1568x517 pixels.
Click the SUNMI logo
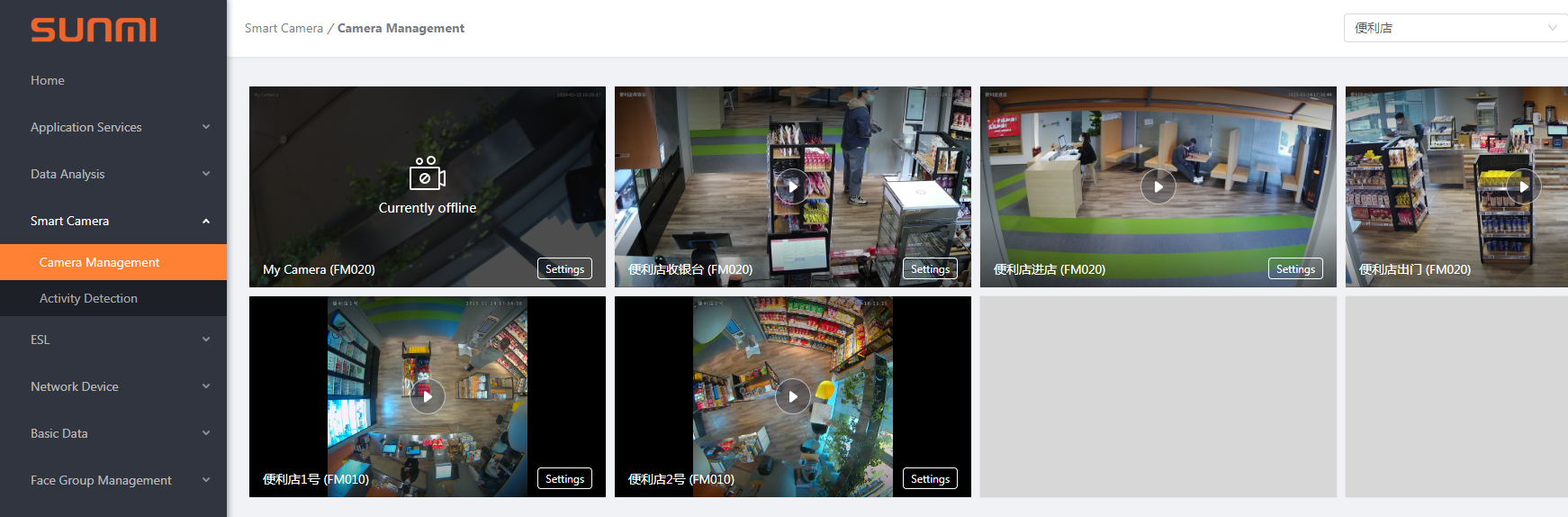[94, 30]
